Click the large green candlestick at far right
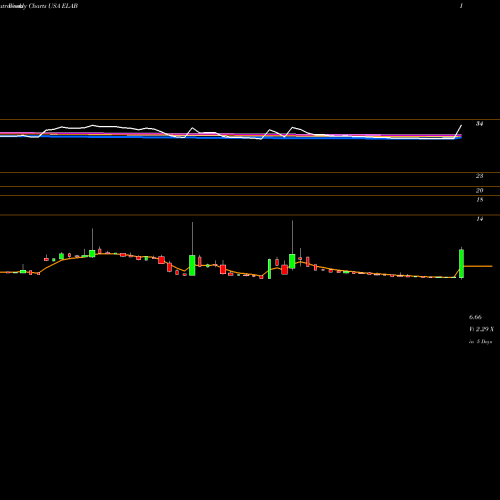Screen dimensions: 500x500 point(461,263)
